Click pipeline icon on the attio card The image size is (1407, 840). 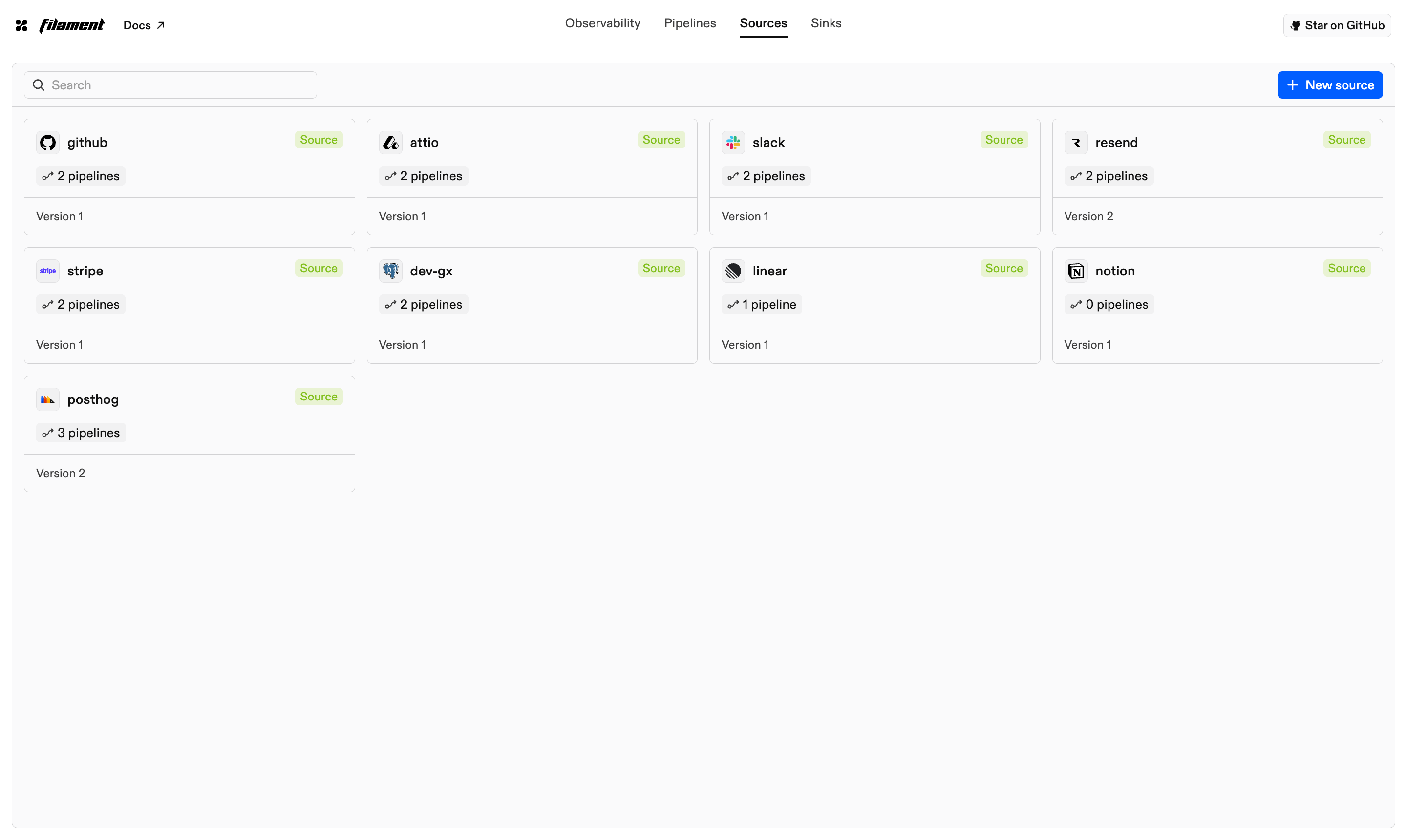(390, 176)
